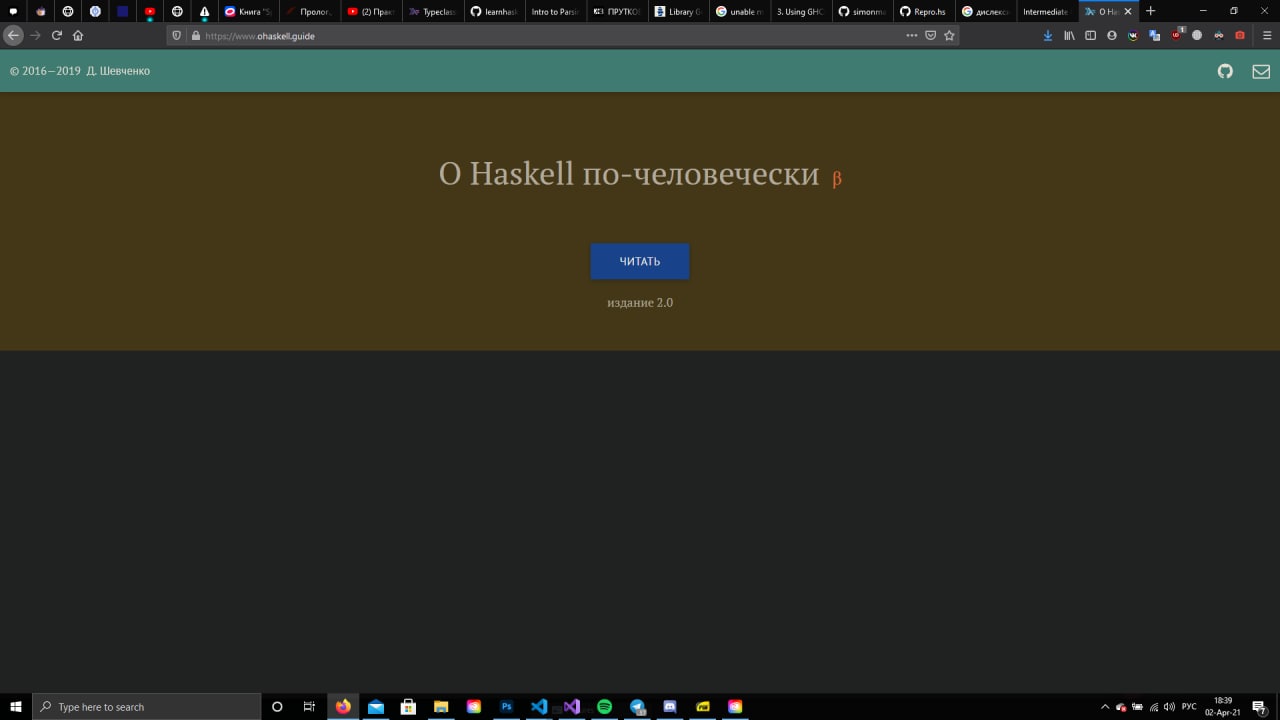Open the uBlock Origin extension icon

pos(1177,35)
